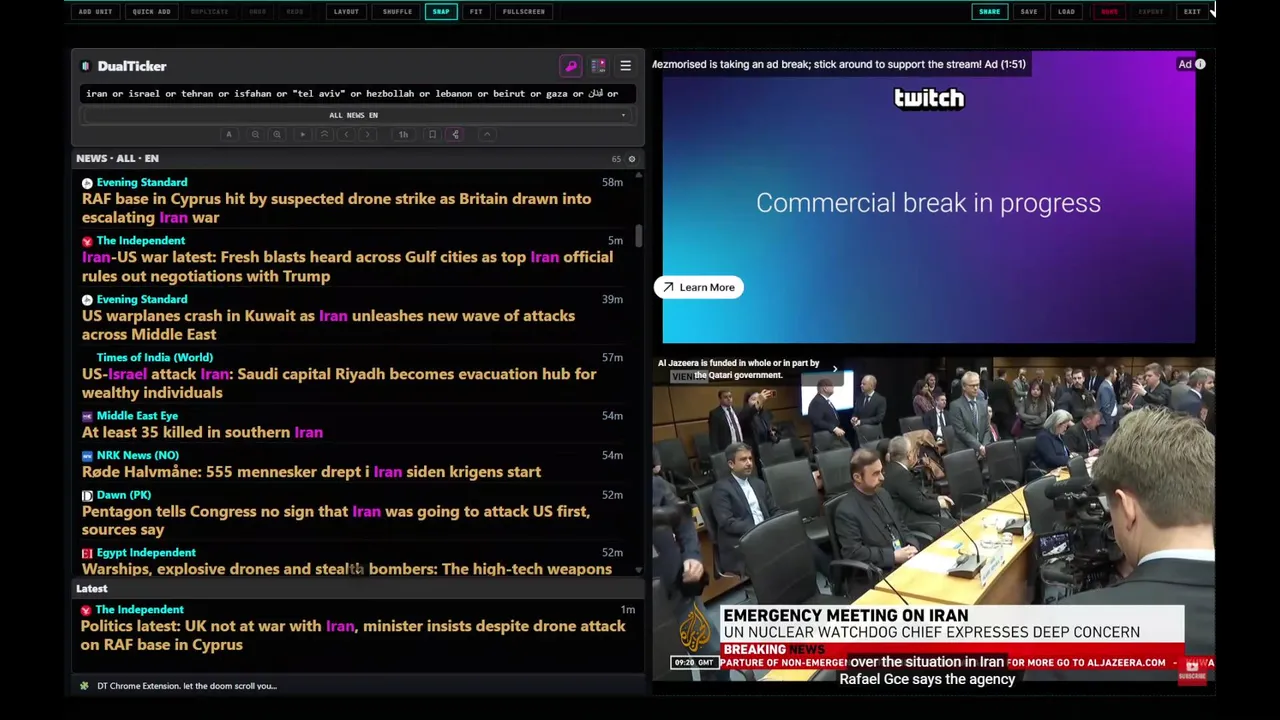
Task: Click the Al Jazeera funding notice chevron
Action: coord(835,369)
